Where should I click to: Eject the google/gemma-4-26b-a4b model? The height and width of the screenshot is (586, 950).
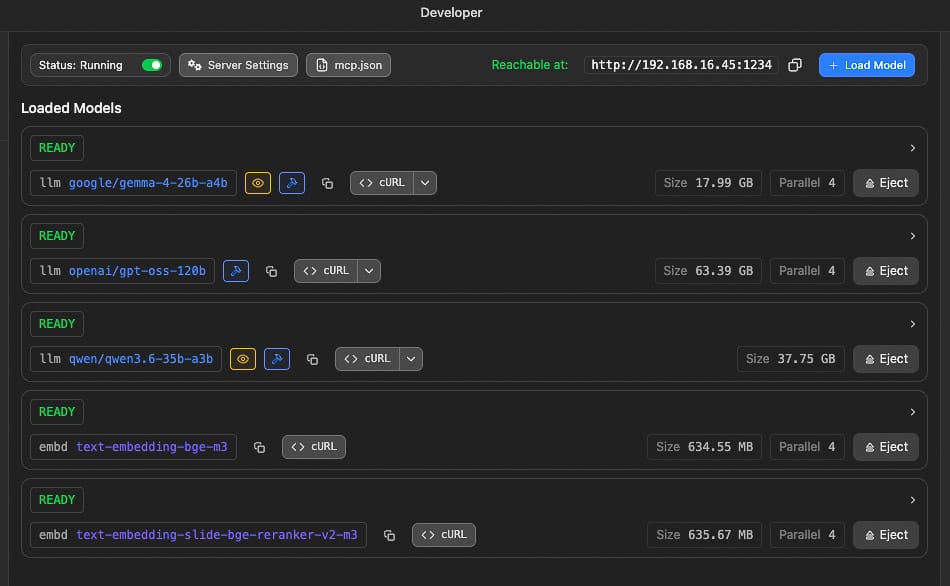pos(886,183)
